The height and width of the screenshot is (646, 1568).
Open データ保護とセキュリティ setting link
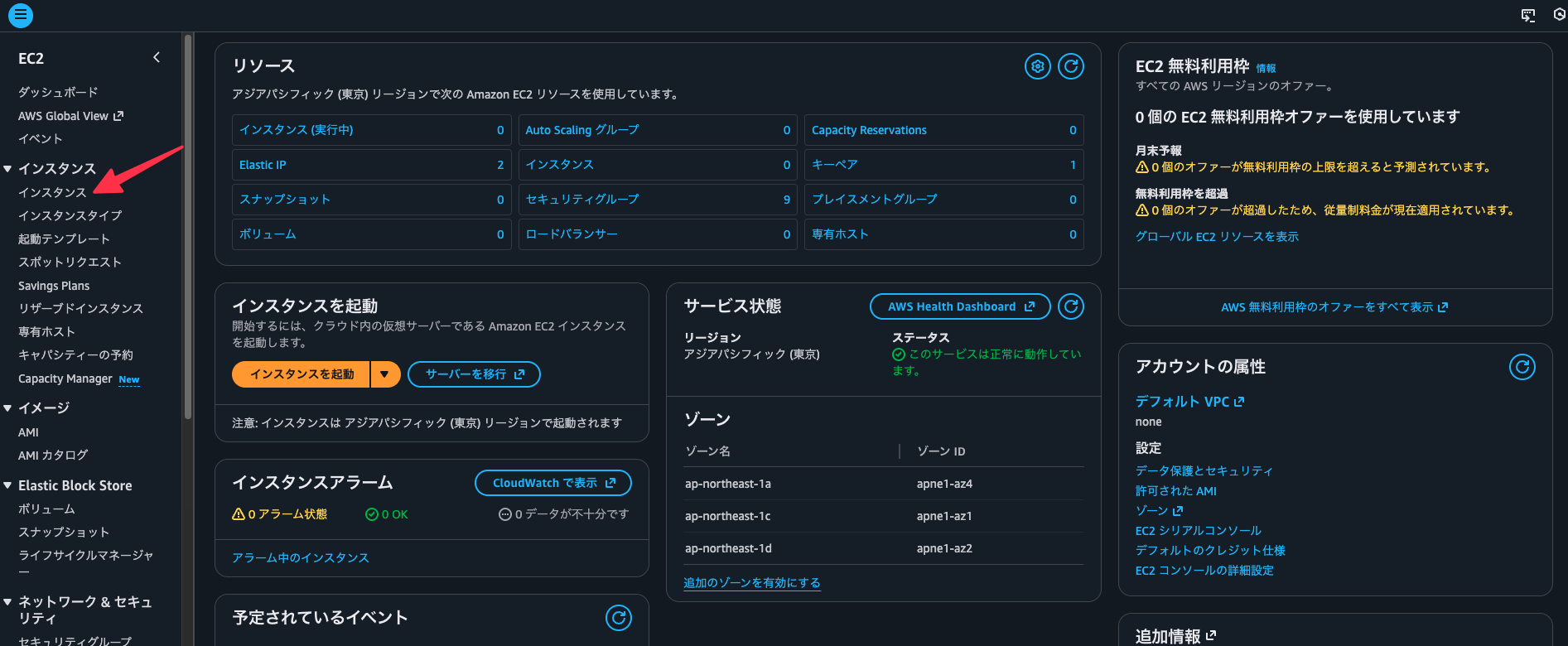1204,471
